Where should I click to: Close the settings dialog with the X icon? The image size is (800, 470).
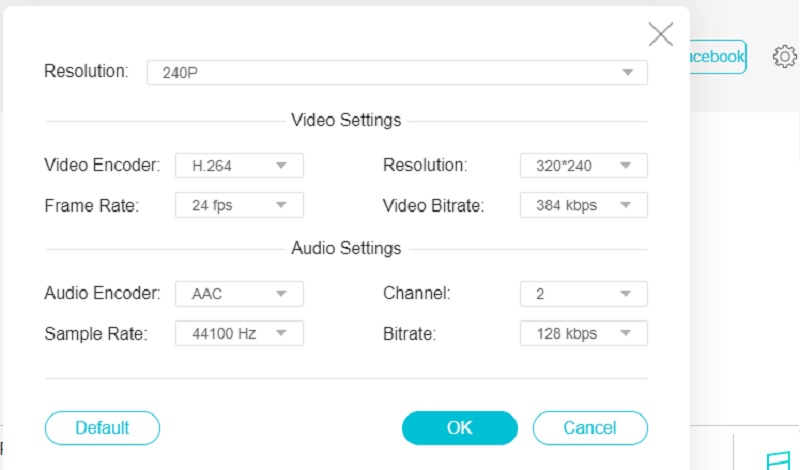[661, 34]
